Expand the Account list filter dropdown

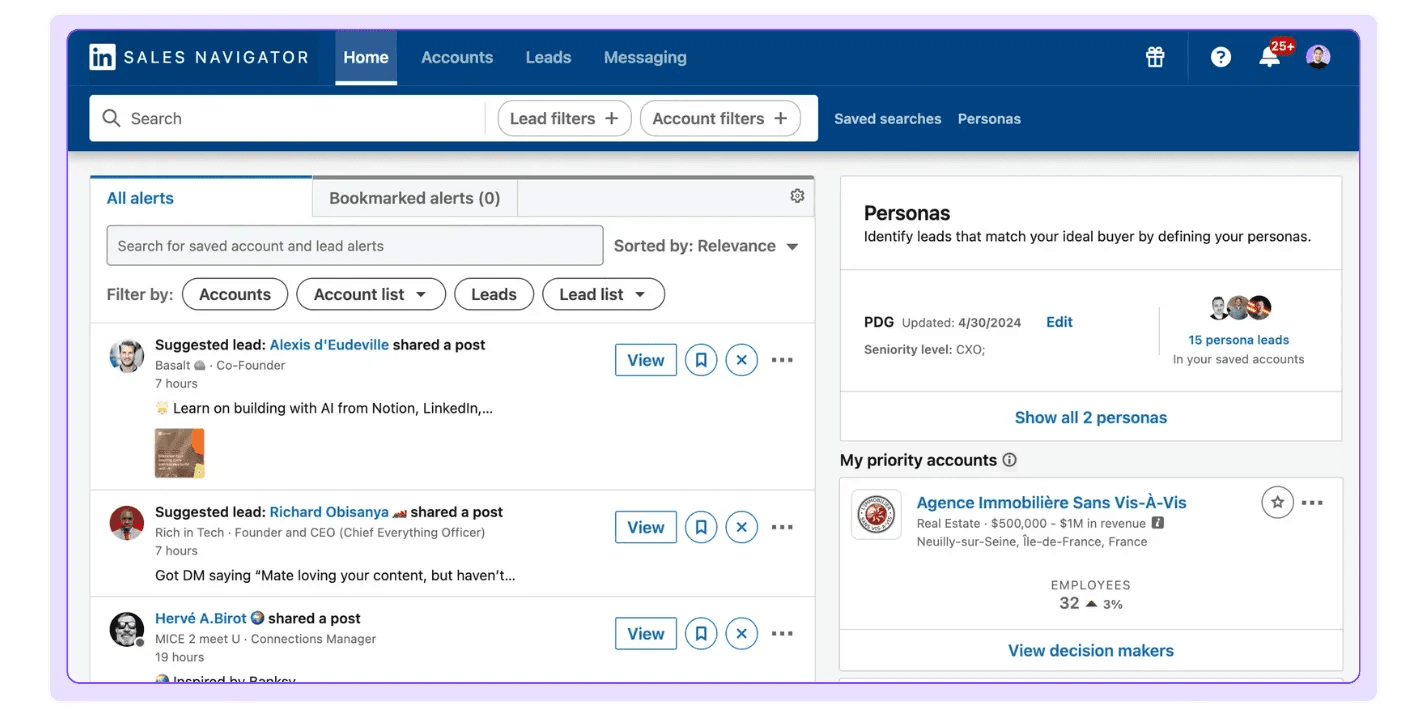pyautogui.click(x=370, y=294)
